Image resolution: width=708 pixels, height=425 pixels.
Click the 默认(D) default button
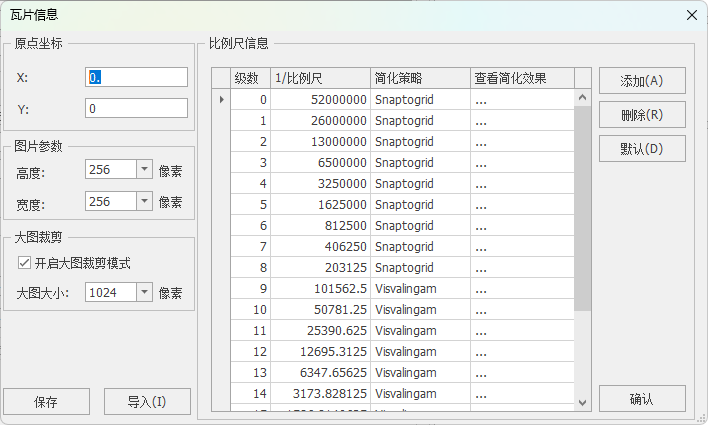[x=642, y=149]
